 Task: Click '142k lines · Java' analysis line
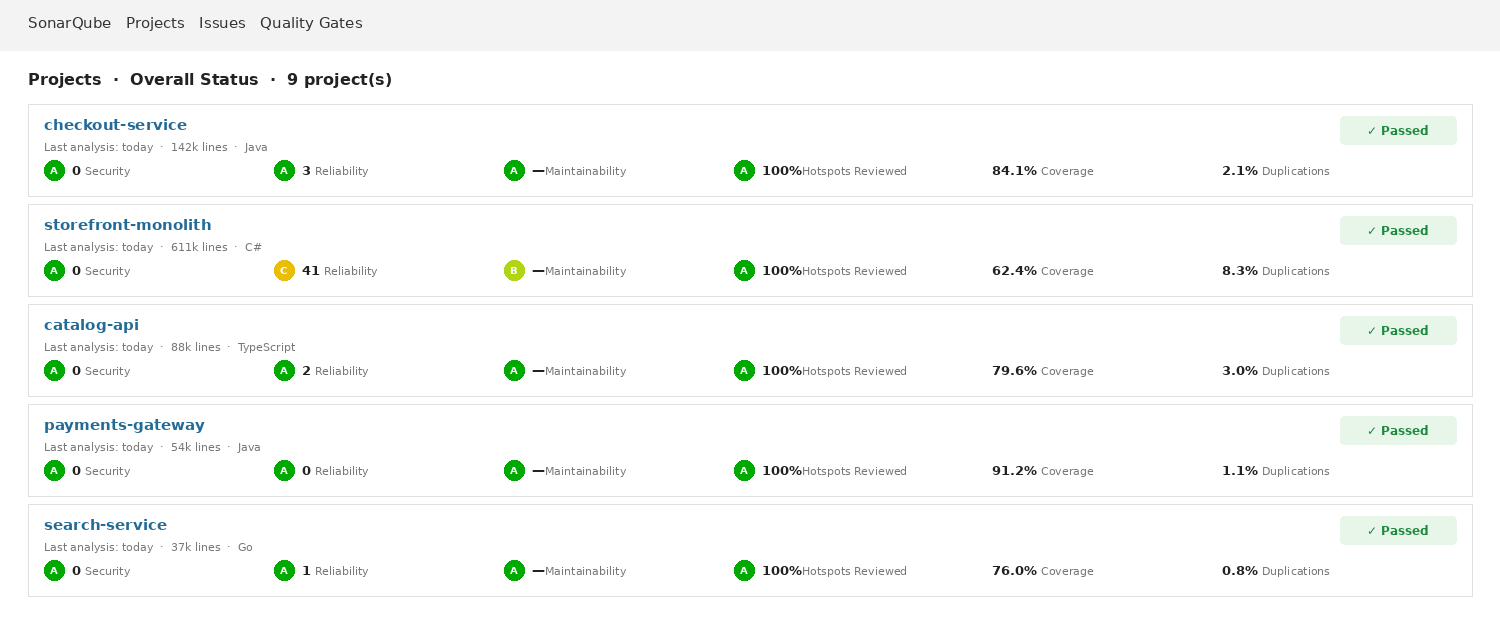pos(219,147)
